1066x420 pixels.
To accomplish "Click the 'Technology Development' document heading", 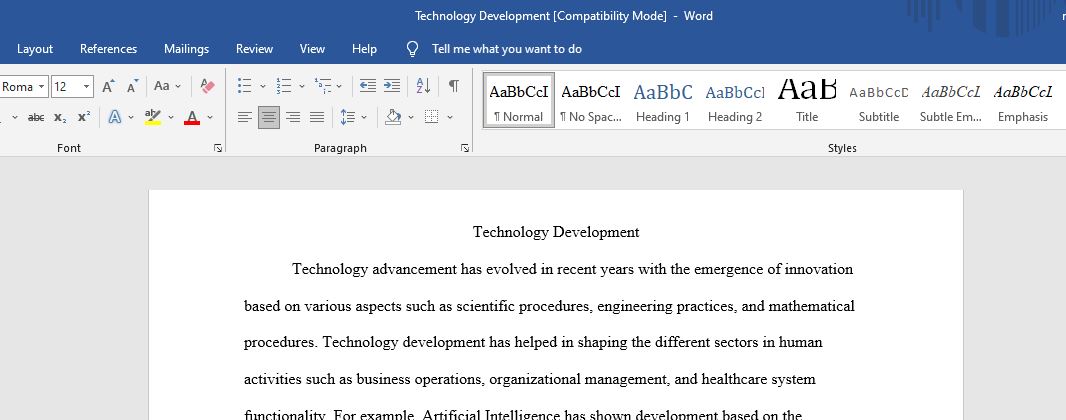I will 556,232.
